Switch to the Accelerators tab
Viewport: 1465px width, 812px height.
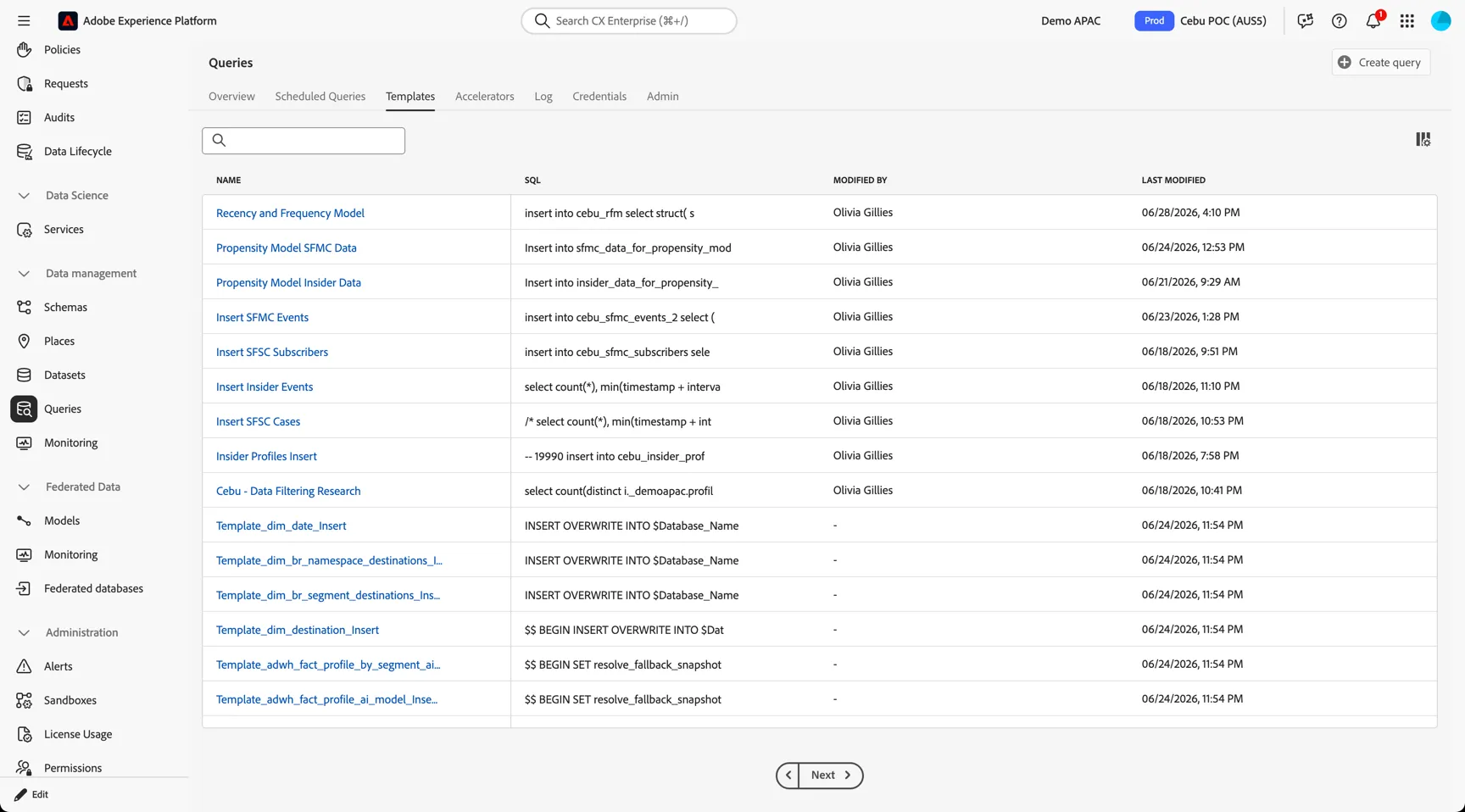click(484, 97)
